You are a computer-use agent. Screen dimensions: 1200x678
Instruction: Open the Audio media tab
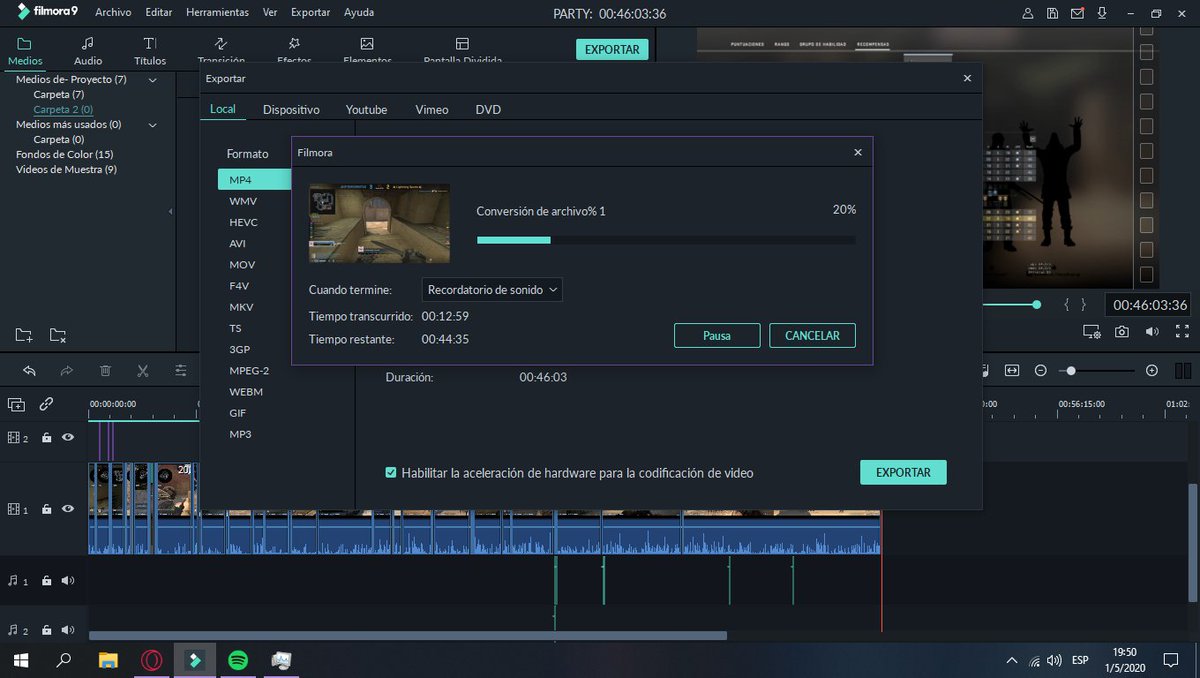tap(88, 51)
